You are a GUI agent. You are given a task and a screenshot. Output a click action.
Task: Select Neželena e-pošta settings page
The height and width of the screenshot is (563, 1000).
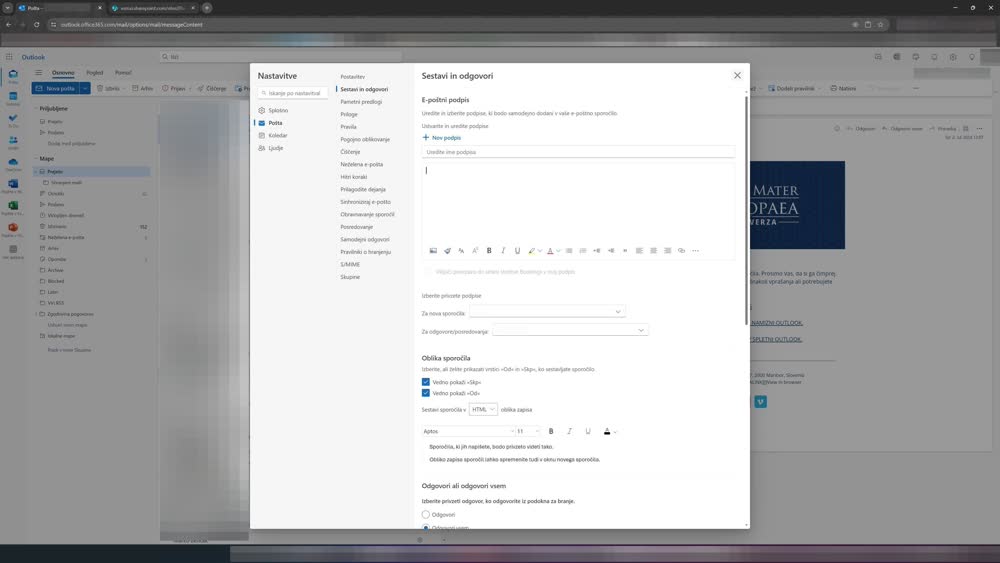(362, 164)
